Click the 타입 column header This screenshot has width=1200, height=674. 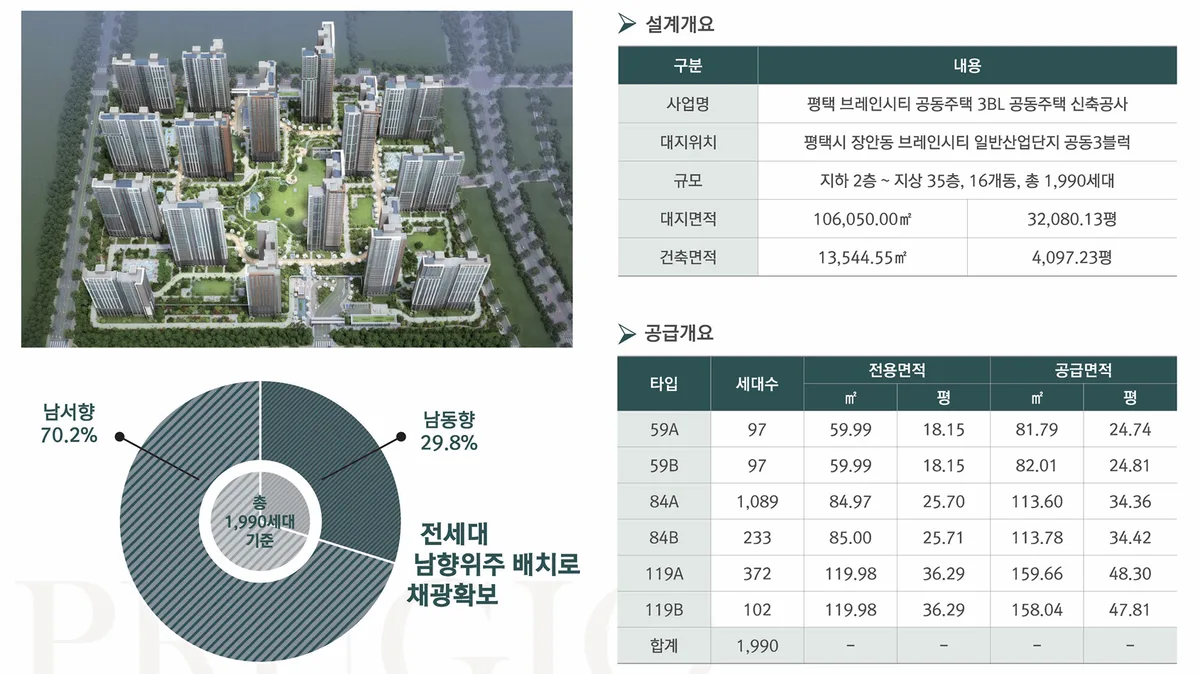[664, 383]
